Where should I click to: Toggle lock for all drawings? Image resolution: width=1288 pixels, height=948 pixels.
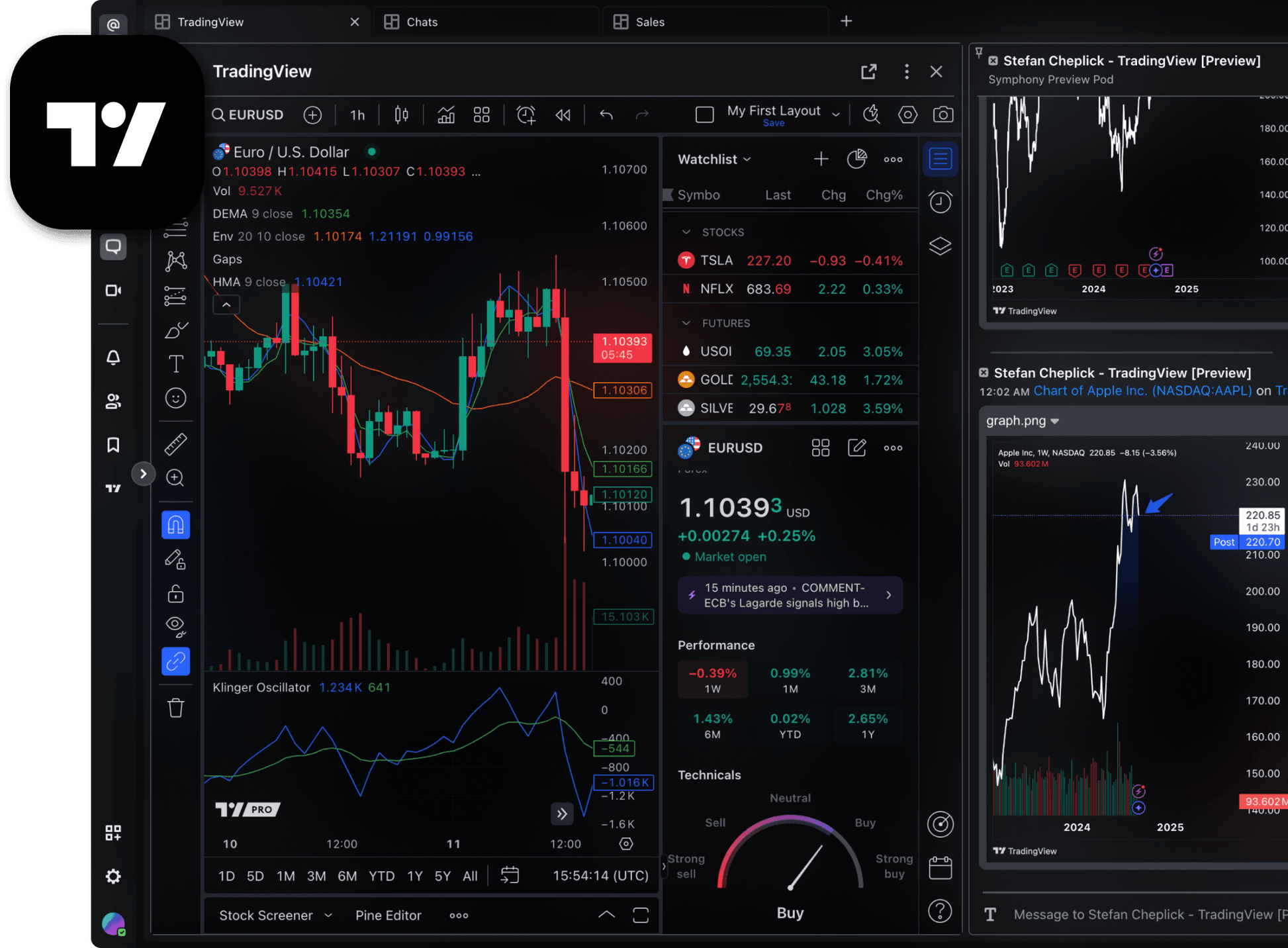click(175, 593)
